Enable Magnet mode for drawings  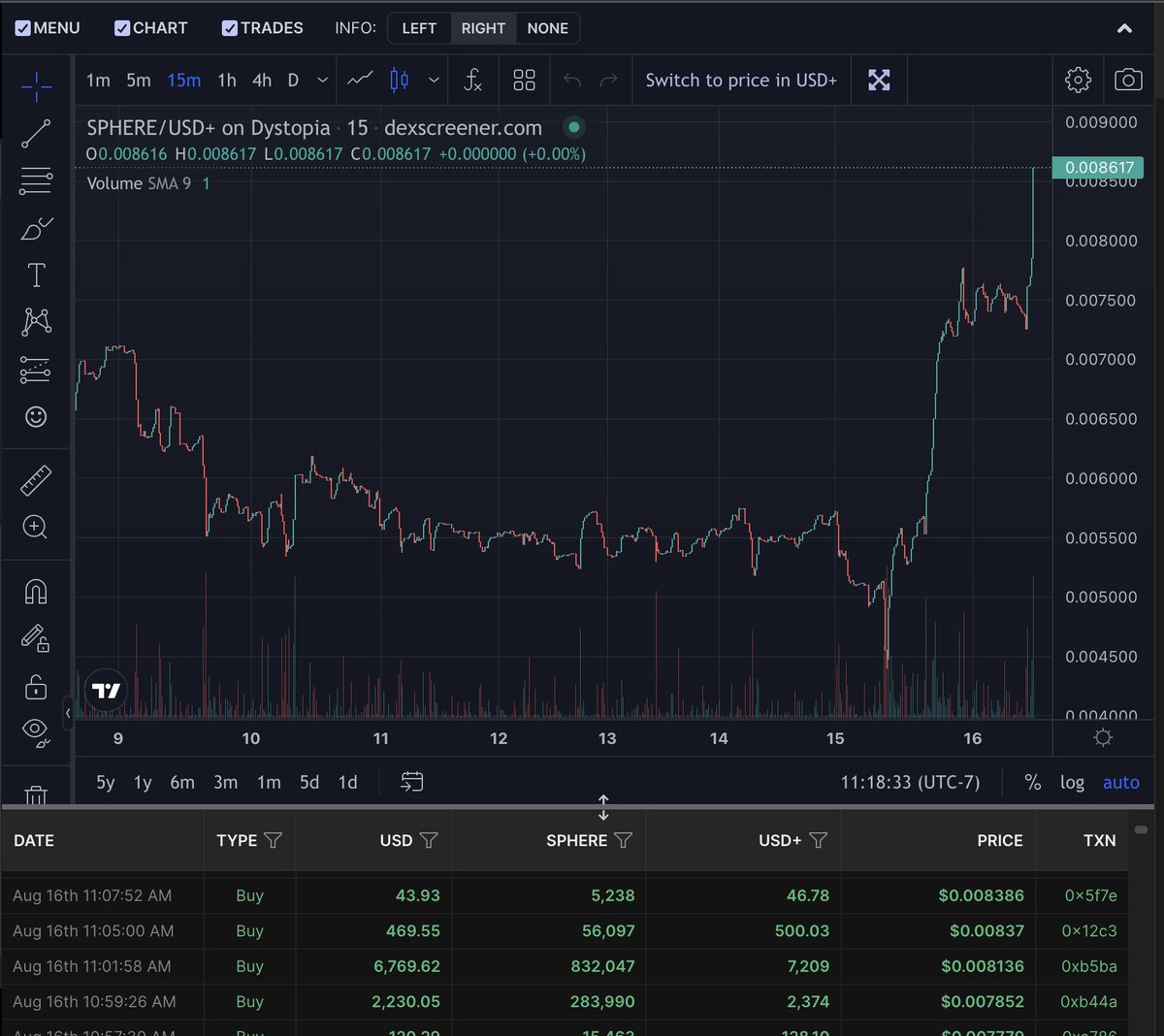[x=36, y=591]
